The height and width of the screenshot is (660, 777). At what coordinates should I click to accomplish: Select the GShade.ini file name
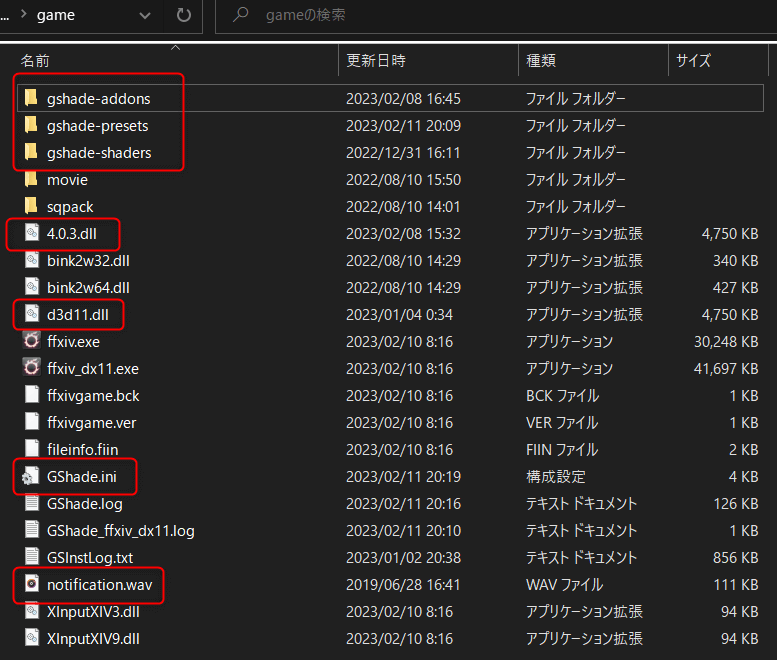[x=82, y=477]
